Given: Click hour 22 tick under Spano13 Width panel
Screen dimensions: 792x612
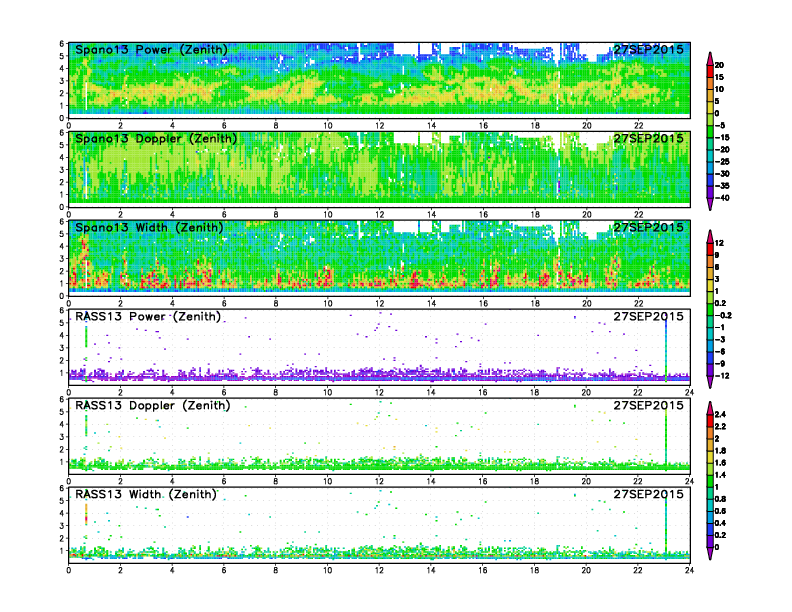Looking at the screenshot, I should (638, 303).
